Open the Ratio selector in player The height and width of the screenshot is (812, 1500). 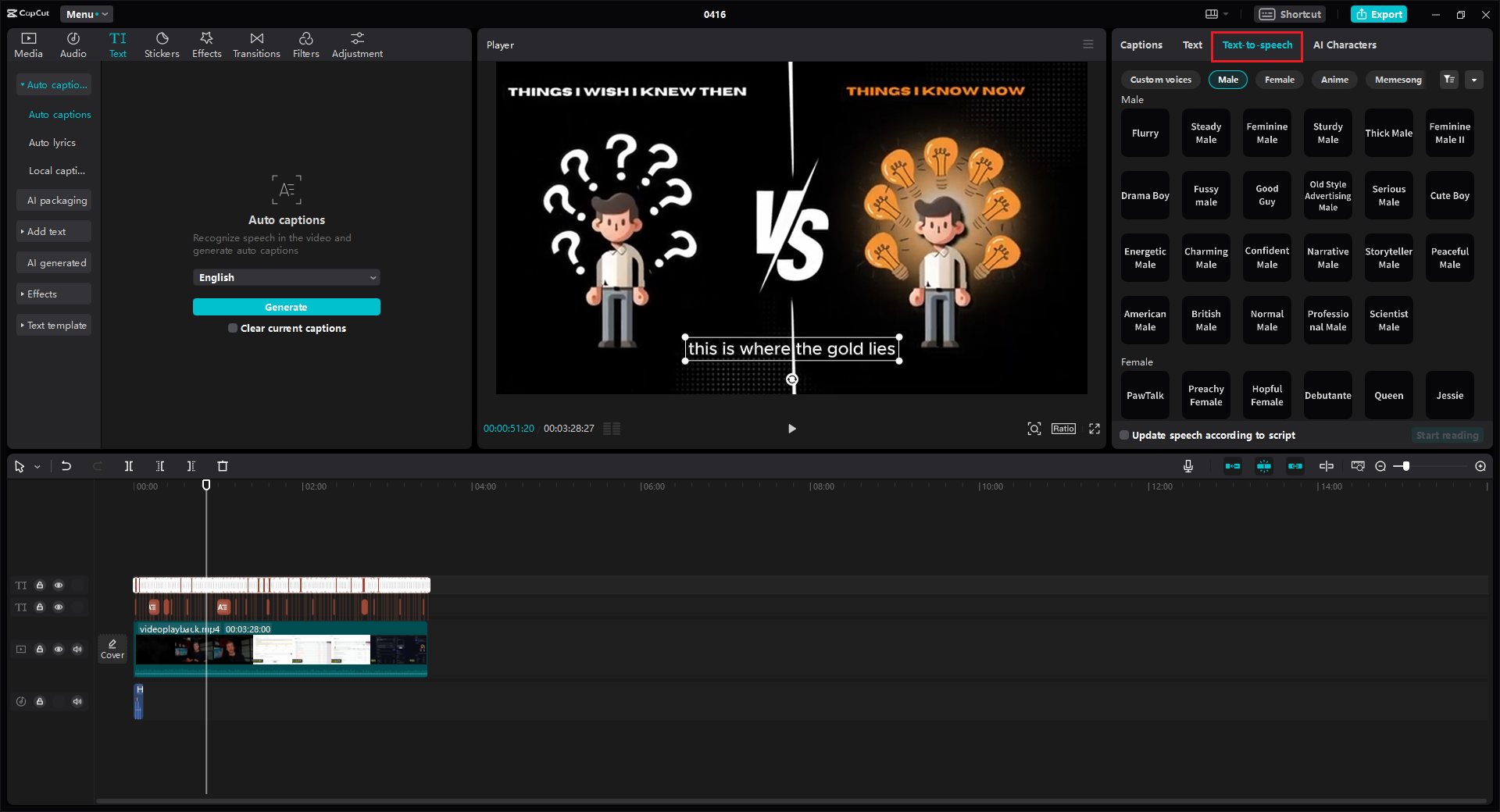pyautogui.click(x=1063, y=429)
